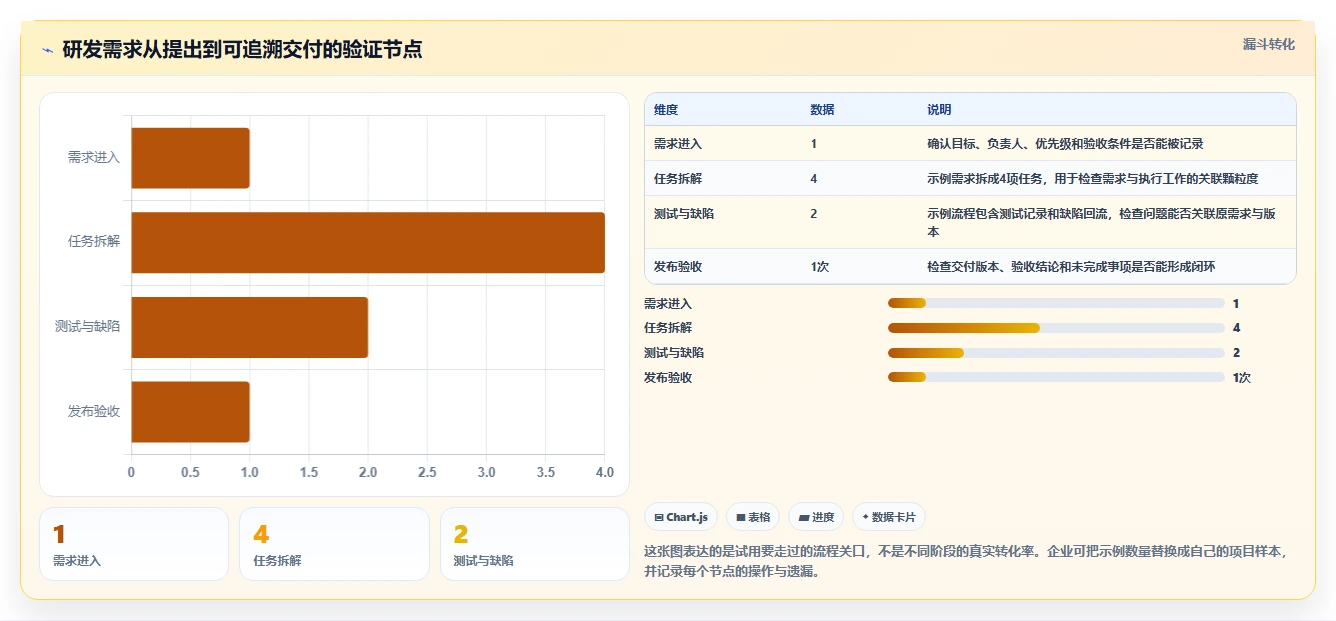Click the 漏斗转化 label in header
This screenshot has height=621, width=1336.
tap(1269, 44)
